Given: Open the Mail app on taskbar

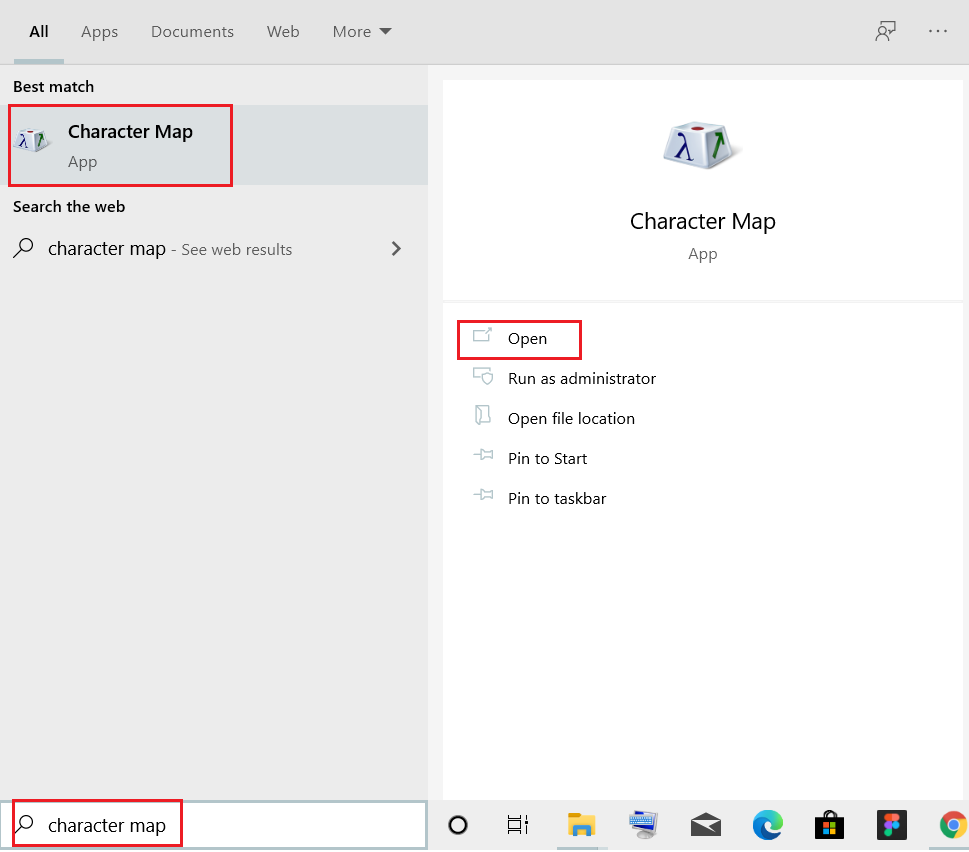Looking at the screenshot, I should pos(706,825).
